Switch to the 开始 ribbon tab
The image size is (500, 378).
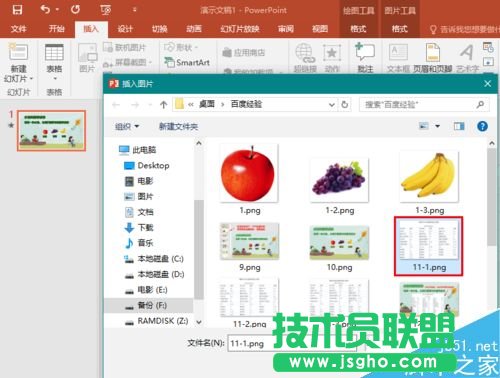[57, 29]
